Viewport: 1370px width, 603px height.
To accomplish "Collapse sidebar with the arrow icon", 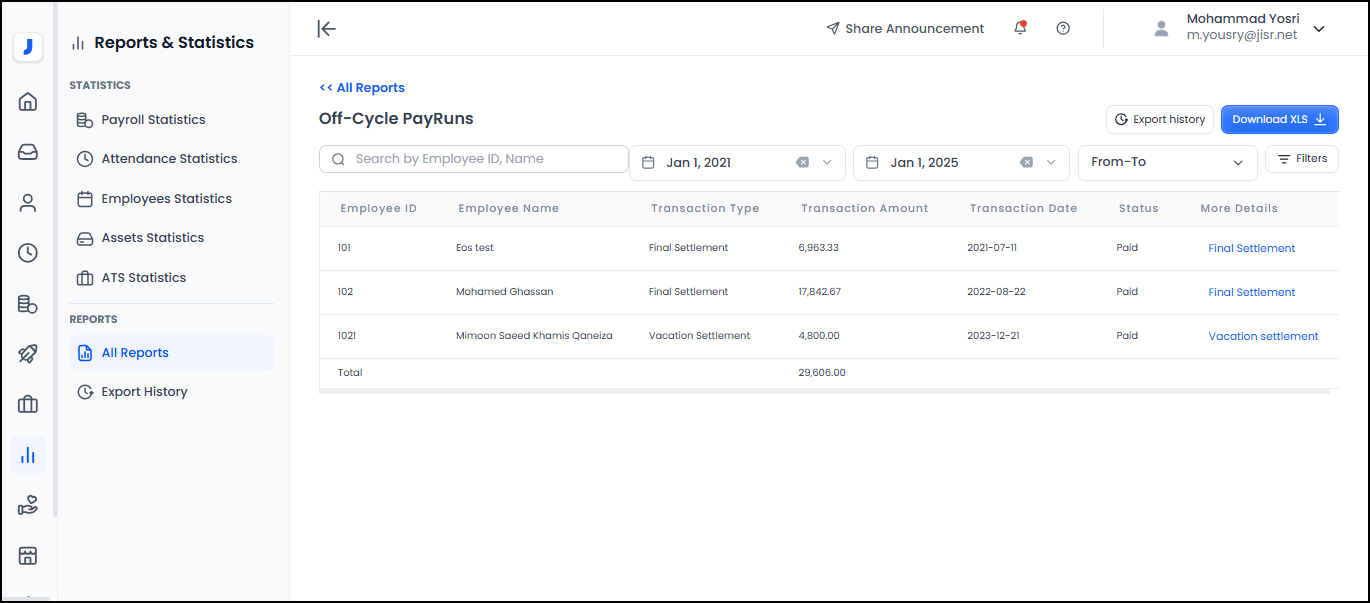I will (326, 29).
